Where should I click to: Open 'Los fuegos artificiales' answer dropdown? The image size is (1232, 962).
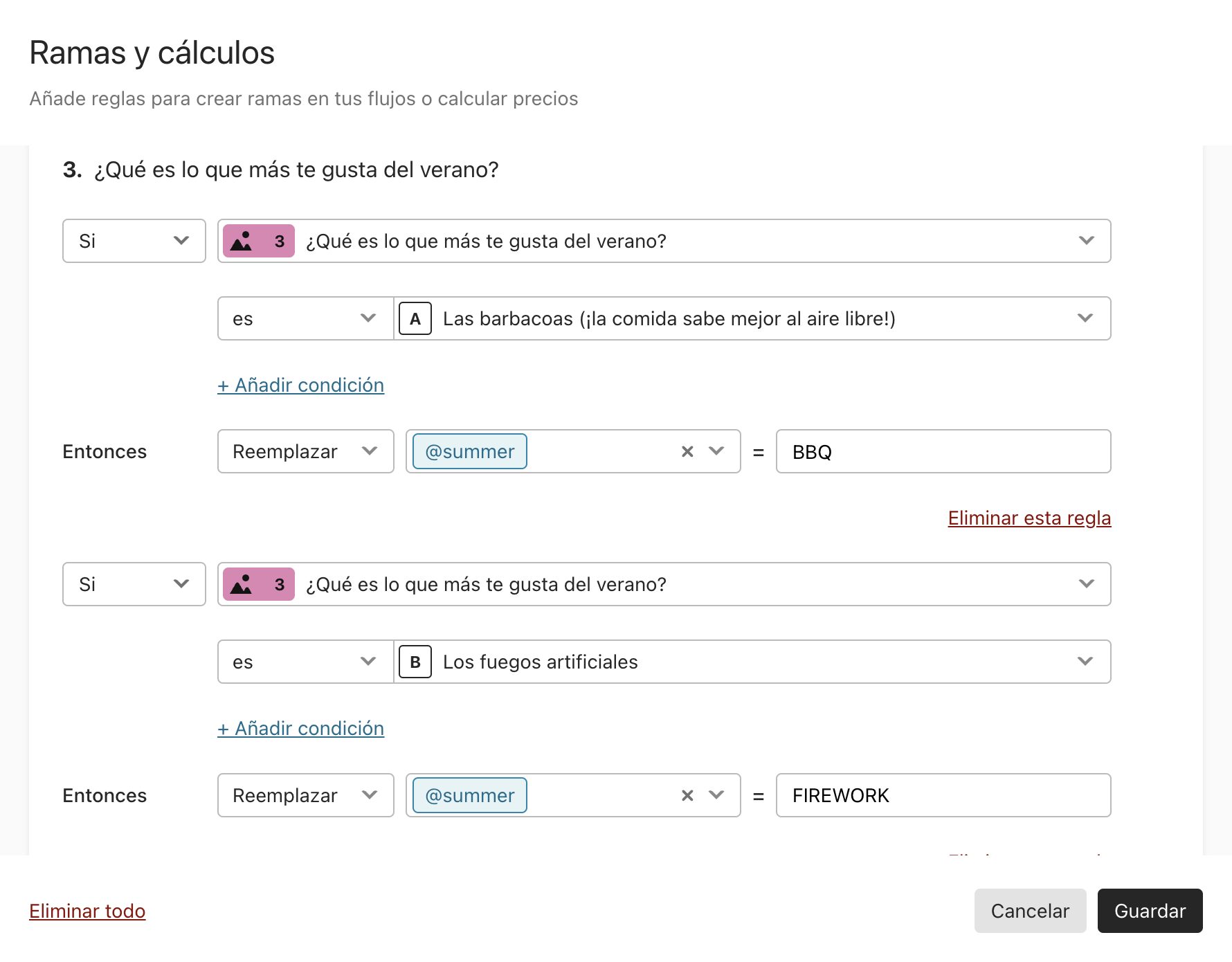(752, 662)
